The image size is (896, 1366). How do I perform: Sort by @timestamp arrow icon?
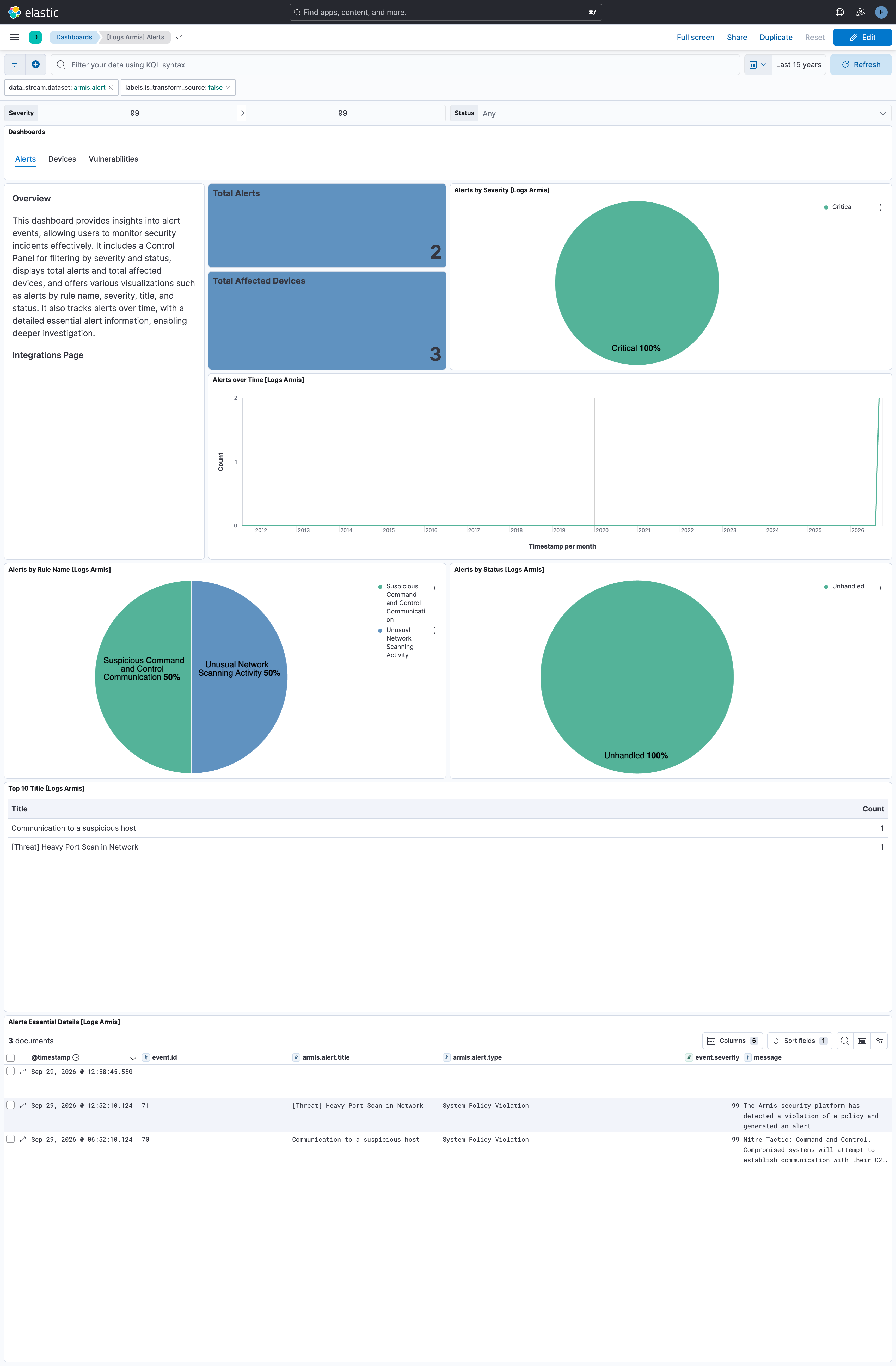133,1057
